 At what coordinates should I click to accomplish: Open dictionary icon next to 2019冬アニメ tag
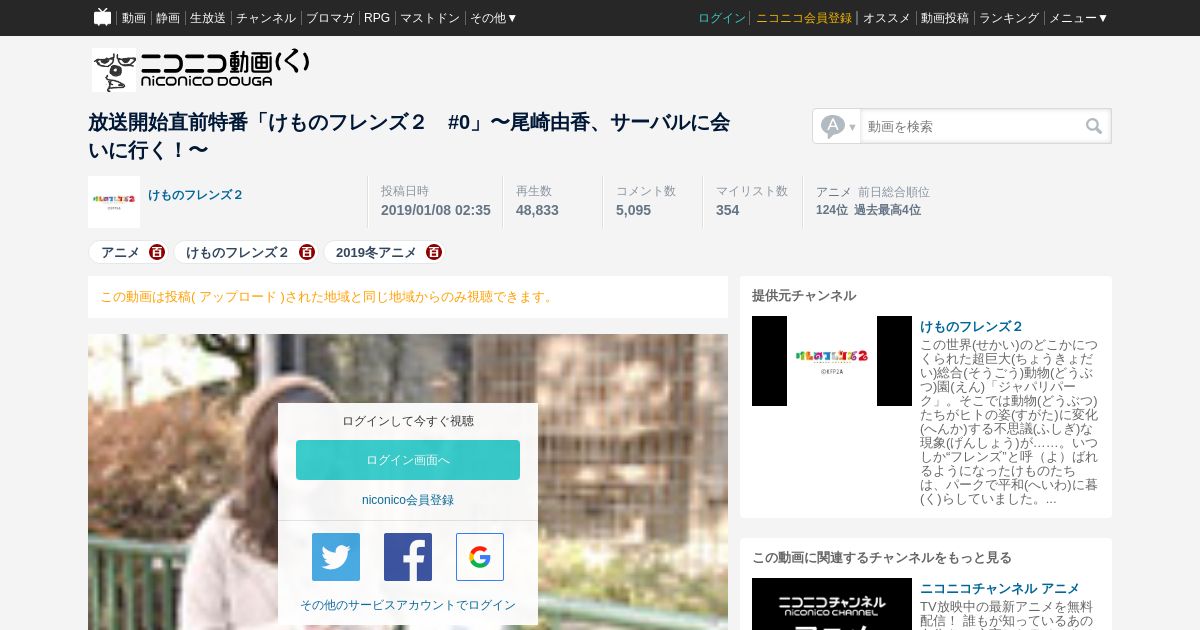click(434, 252)
